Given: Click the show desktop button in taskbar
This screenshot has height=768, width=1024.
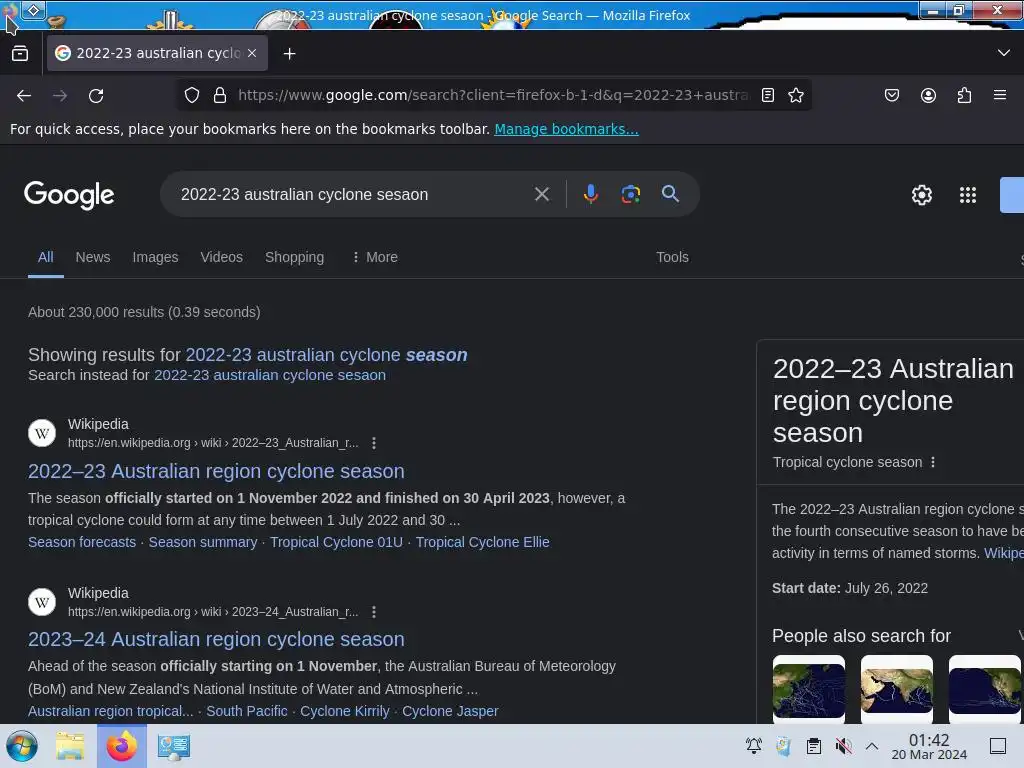Looking at the screenshot, I should (x=998, y=746).
